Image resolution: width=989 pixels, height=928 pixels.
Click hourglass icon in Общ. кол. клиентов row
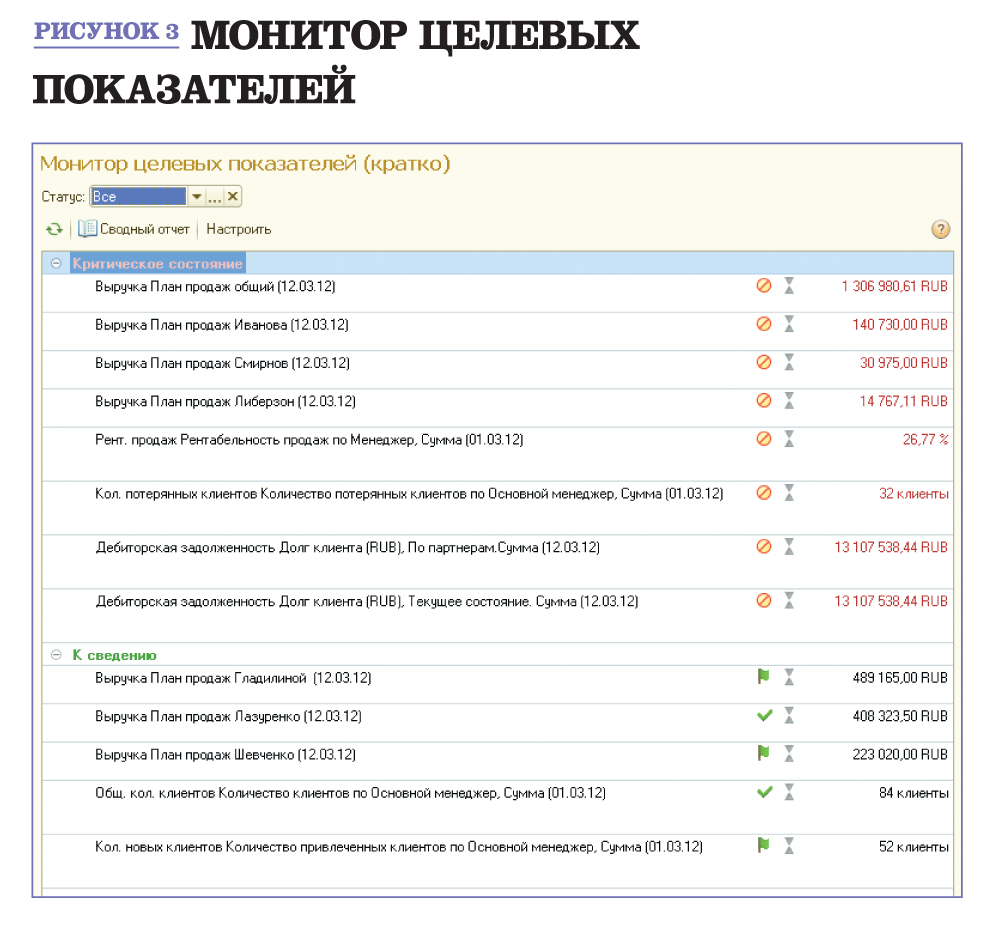[x=789, y=792]
